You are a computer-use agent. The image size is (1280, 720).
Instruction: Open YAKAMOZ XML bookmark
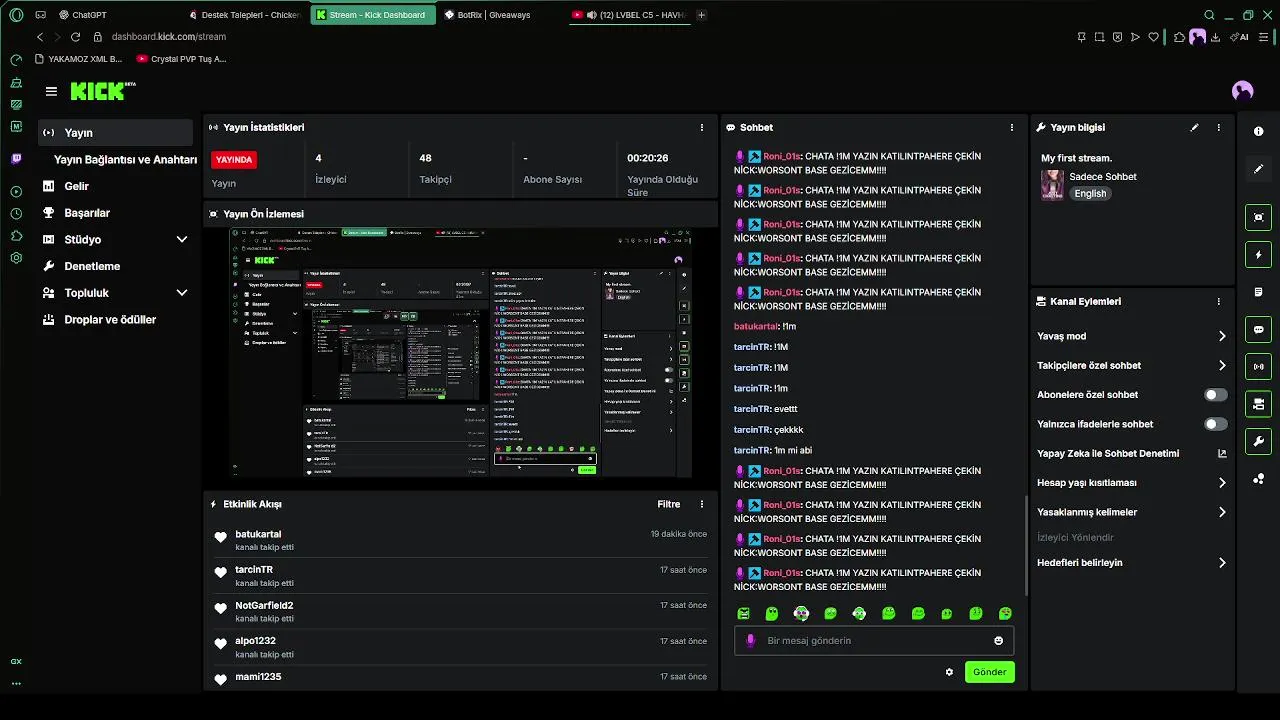click(78, 59)
